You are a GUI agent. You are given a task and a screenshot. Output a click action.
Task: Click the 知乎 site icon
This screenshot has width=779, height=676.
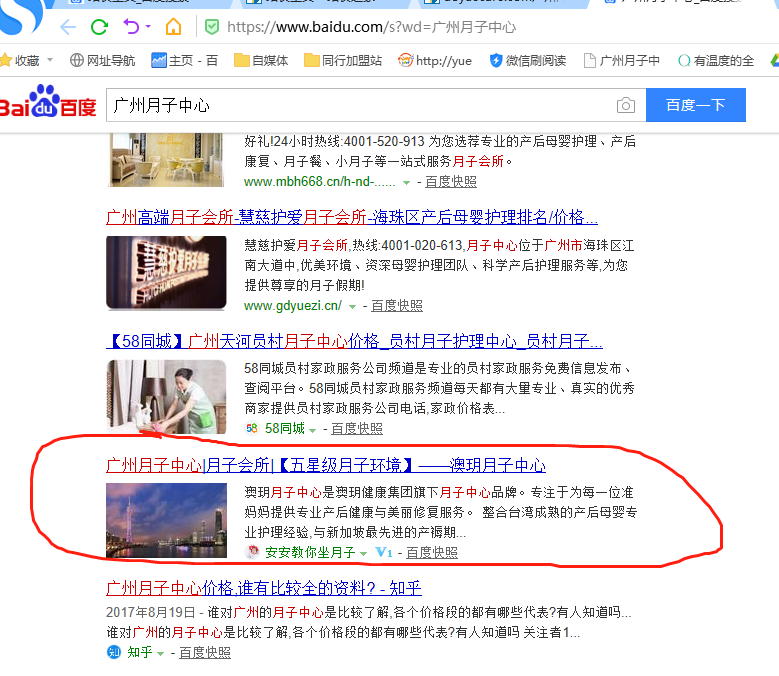coord(114,652)
